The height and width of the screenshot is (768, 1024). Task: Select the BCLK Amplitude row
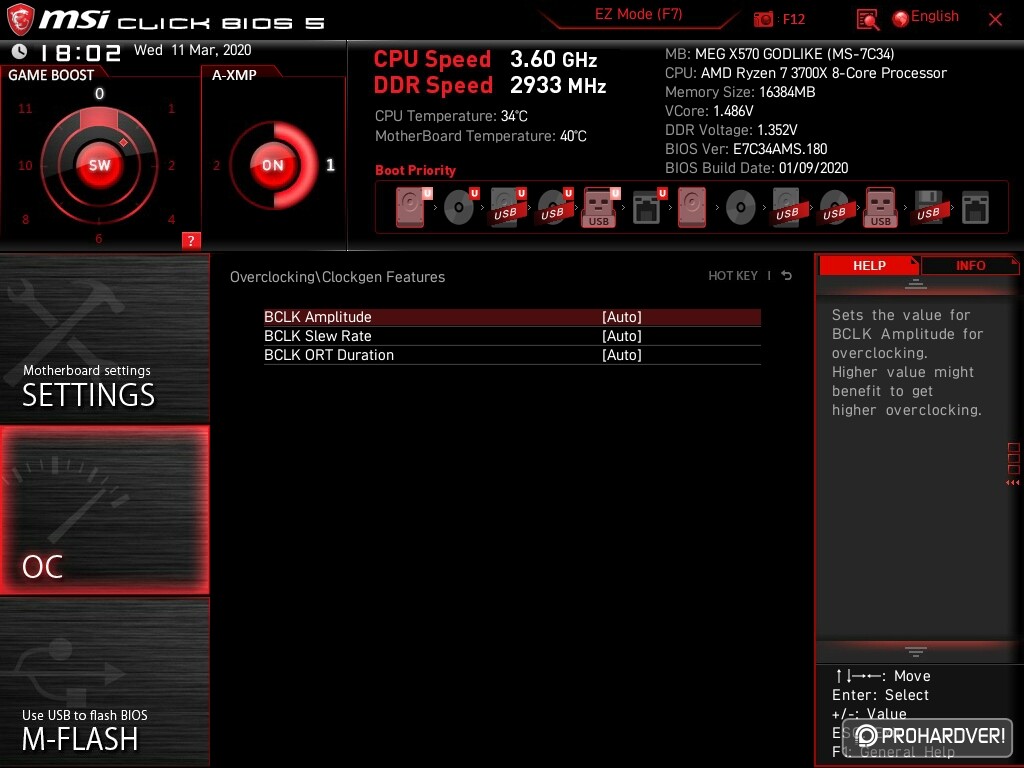[512, 317]
